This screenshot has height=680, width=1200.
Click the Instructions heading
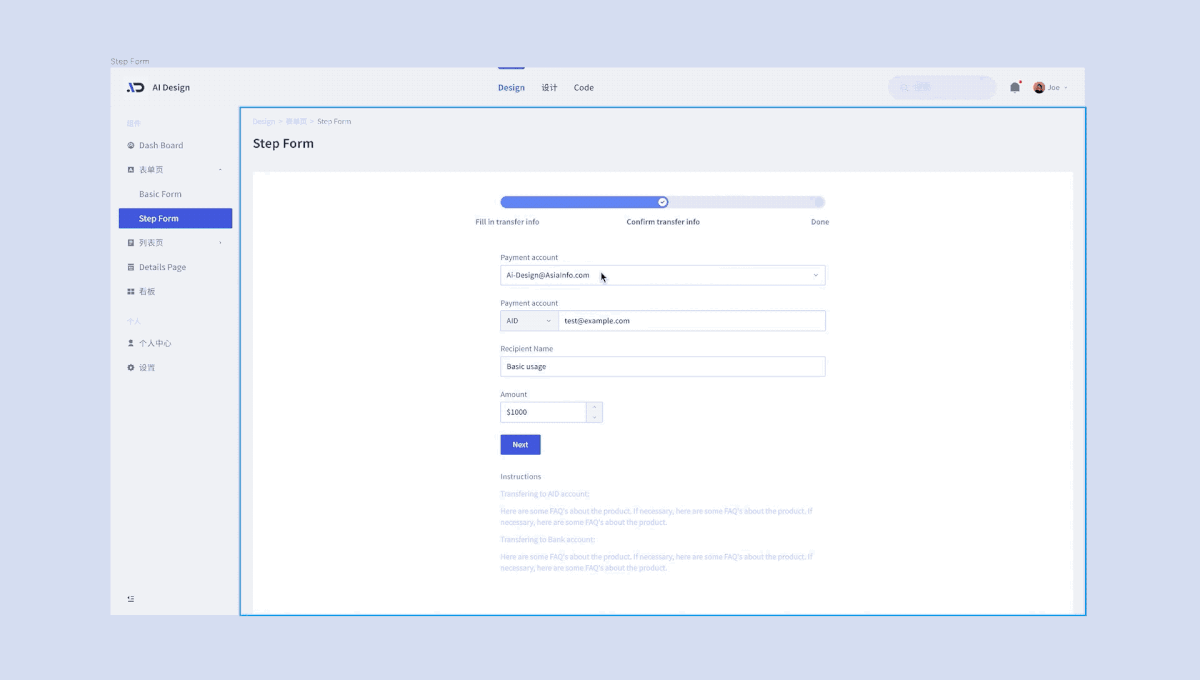pyautogui.click(x=521, y=477)
